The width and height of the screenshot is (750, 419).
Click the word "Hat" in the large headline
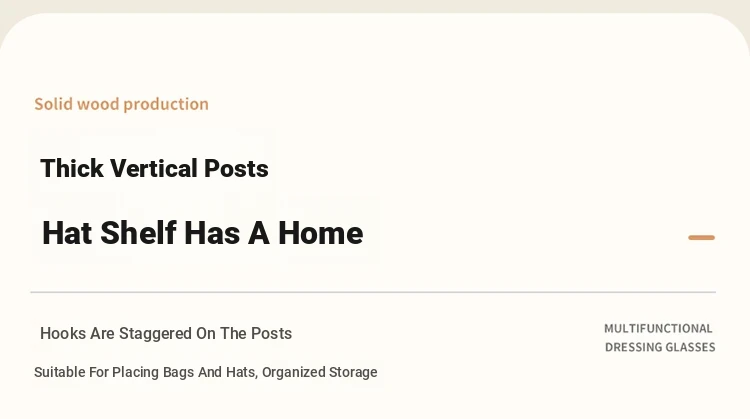(x=67, y=233)
